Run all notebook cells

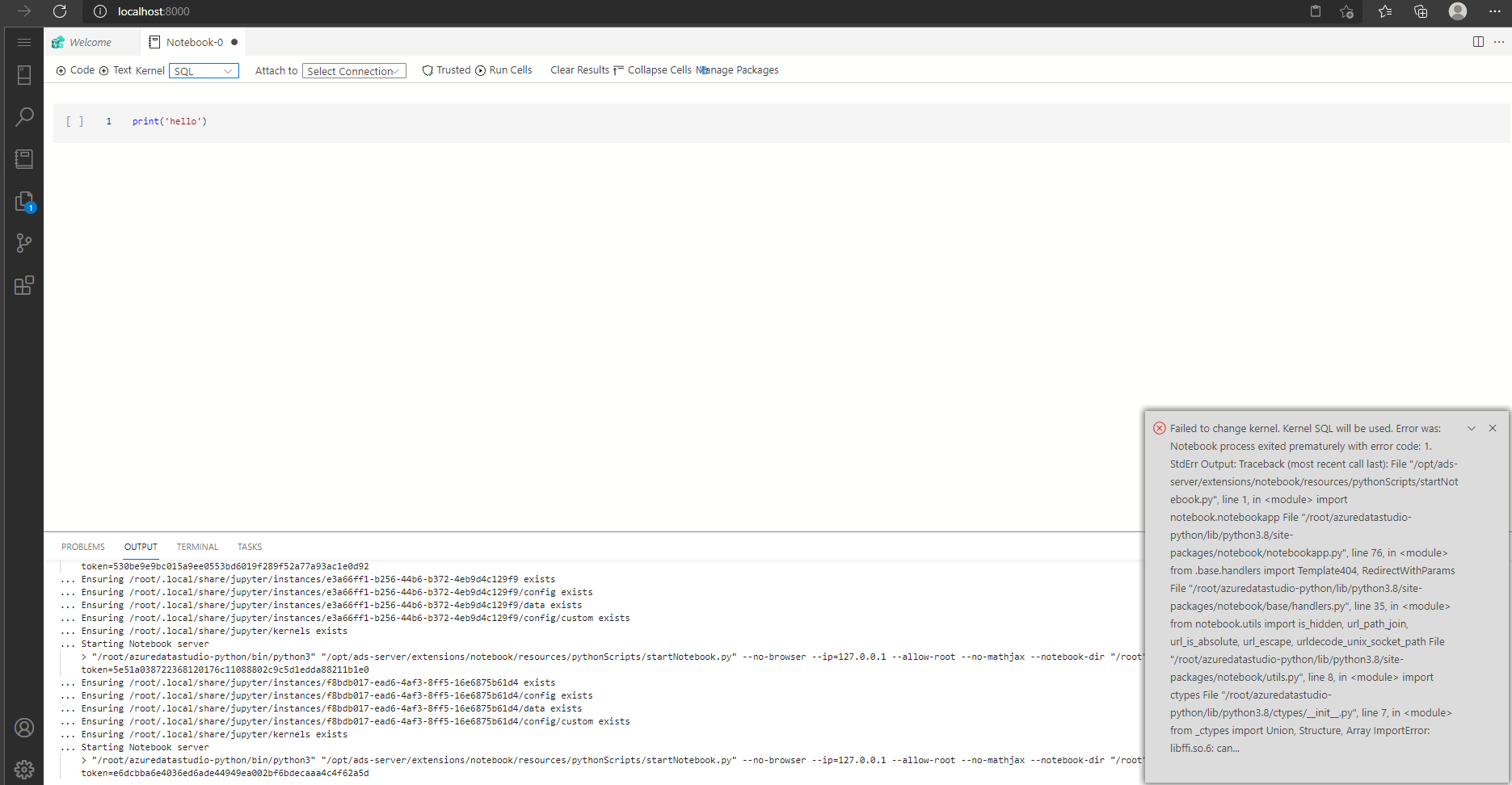[503, 70]
